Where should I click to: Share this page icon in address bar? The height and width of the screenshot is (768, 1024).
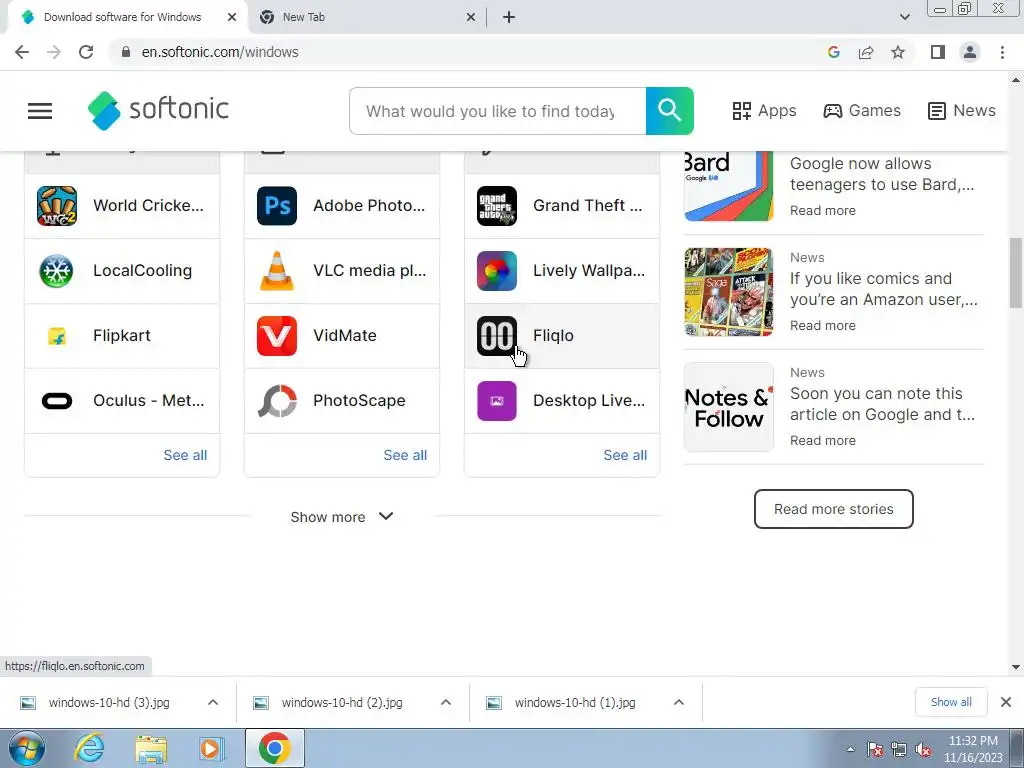point(866,52)
